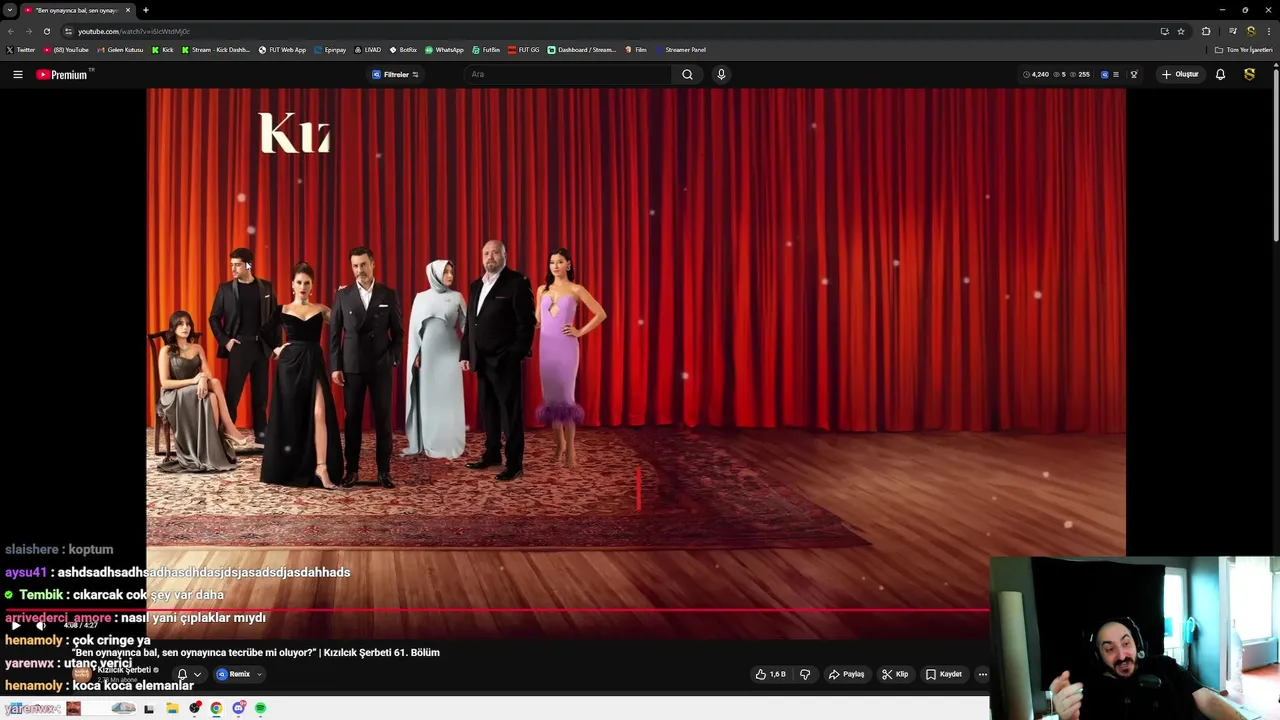Open the FUT Web App bookmark
Viewport: 1280px width, 720px height.
(x=282, y=50)
